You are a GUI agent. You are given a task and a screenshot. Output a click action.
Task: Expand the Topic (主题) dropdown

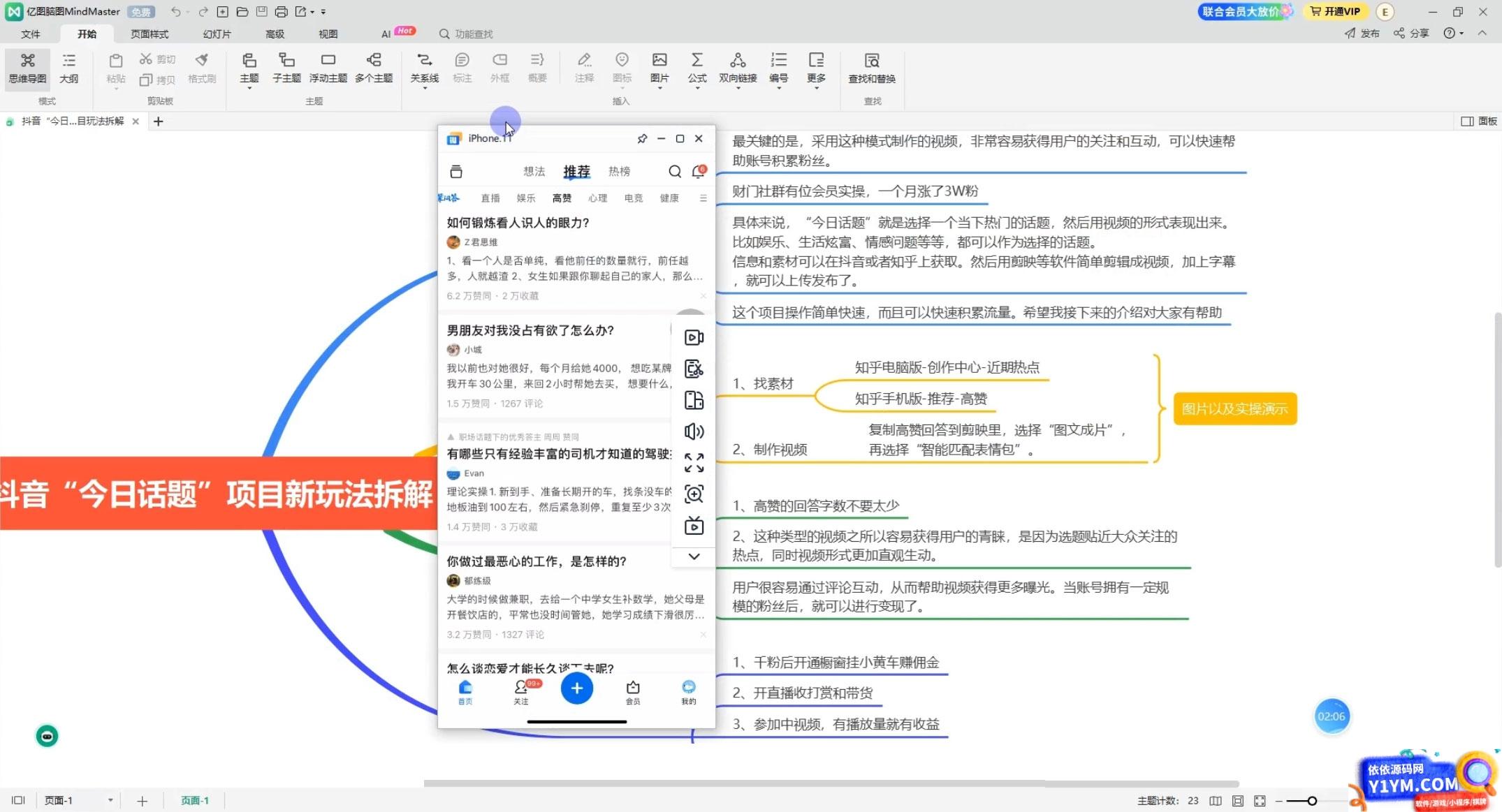click(x=249, y=89)
